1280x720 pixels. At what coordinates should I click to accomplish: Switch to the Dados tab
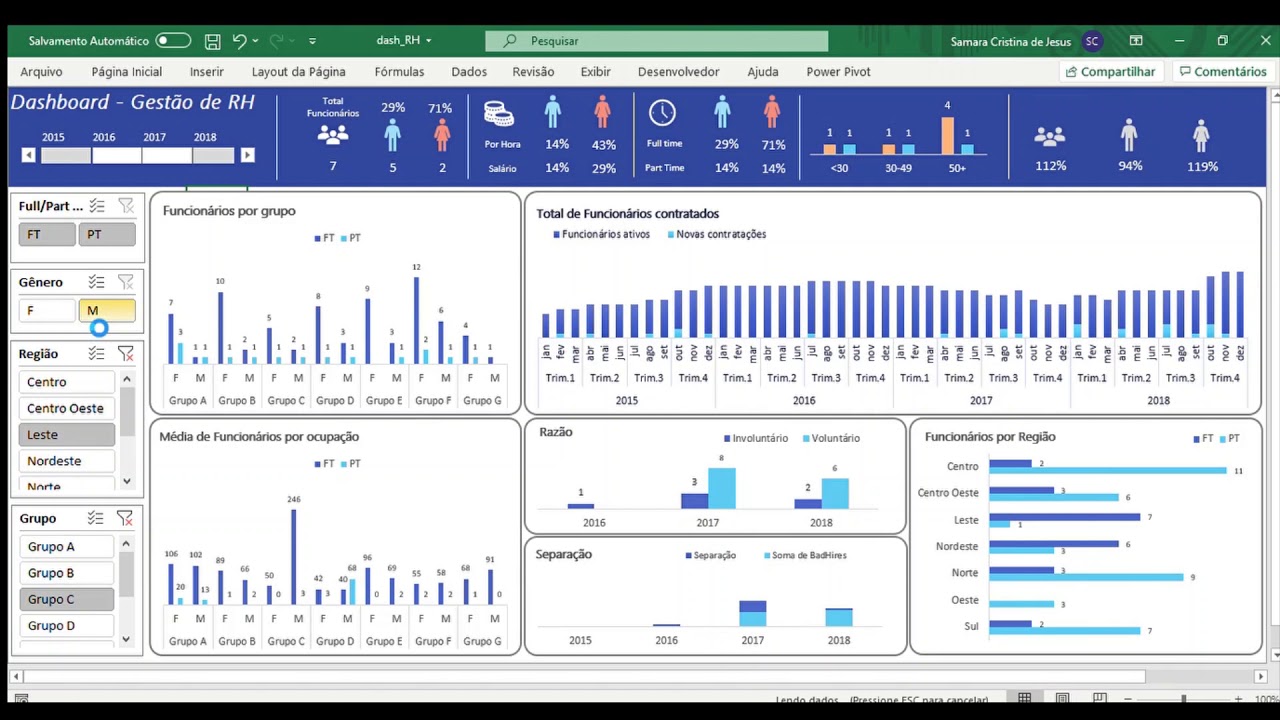click(x=469, y=72)
